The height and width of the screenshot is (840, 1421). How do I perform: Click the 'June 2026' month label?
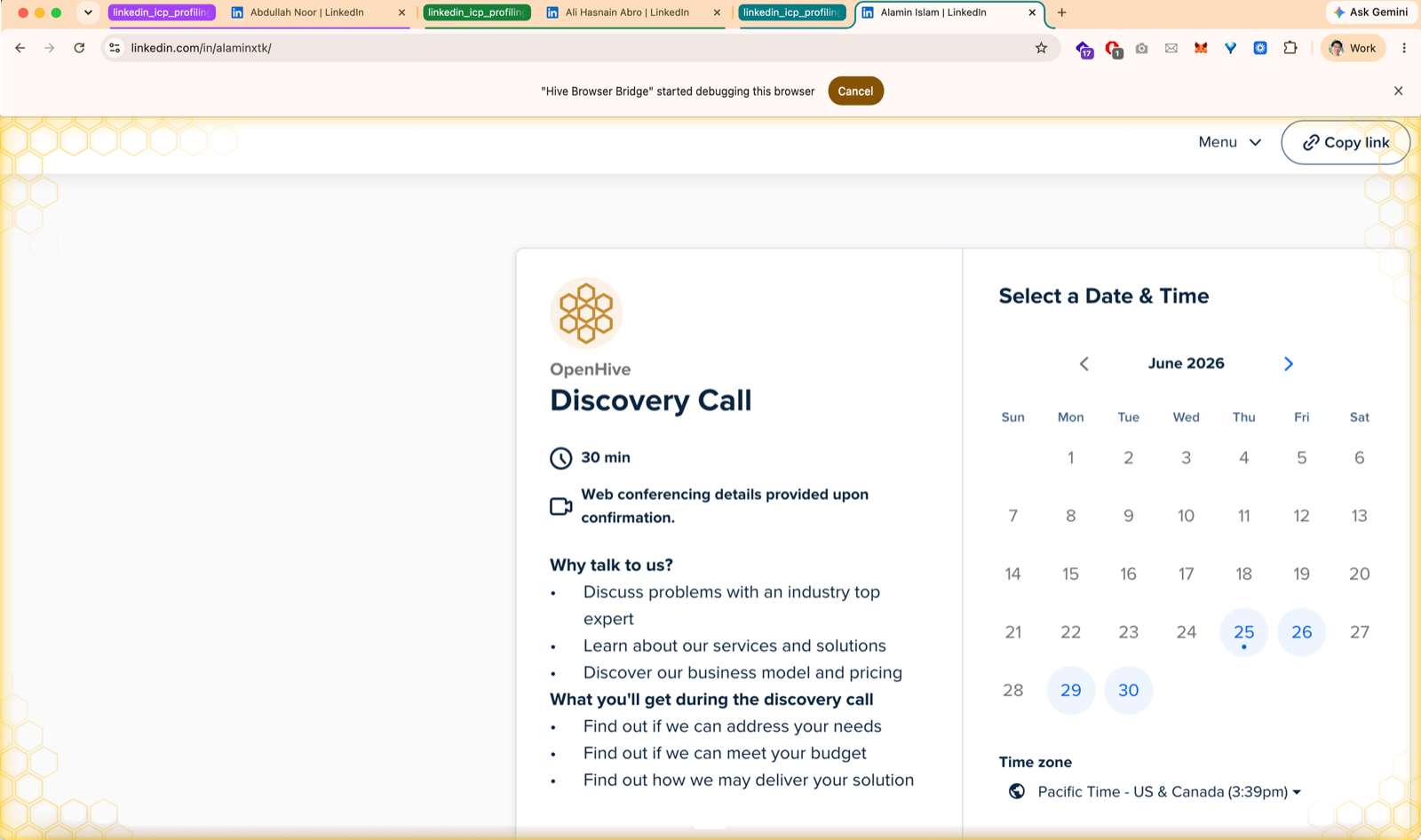[x=1186, y=363]
